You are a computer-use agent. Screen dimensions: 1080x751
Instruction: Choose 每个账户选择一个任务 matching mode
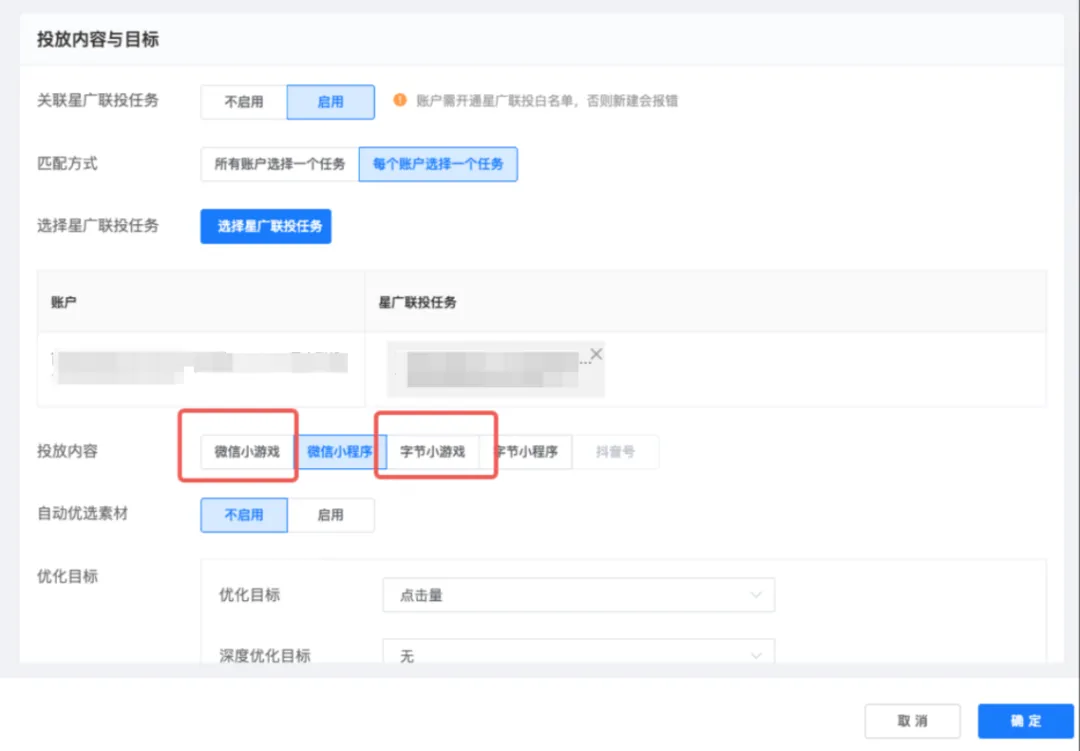(x=438, y=164)
